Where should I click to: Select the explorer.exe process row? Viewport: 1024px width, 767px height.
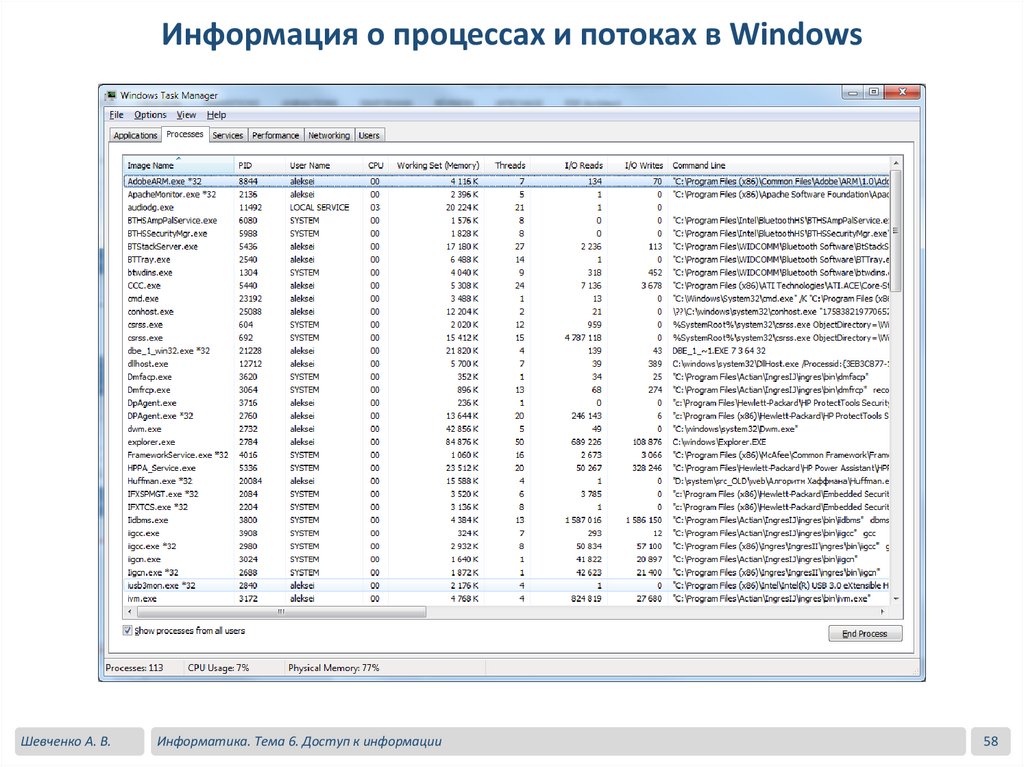pos(506,442)
